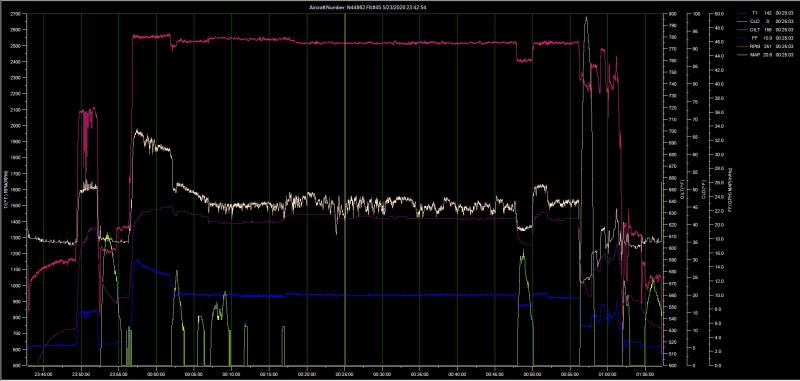Select the MAP legend entry

click(x=764, y=54)
